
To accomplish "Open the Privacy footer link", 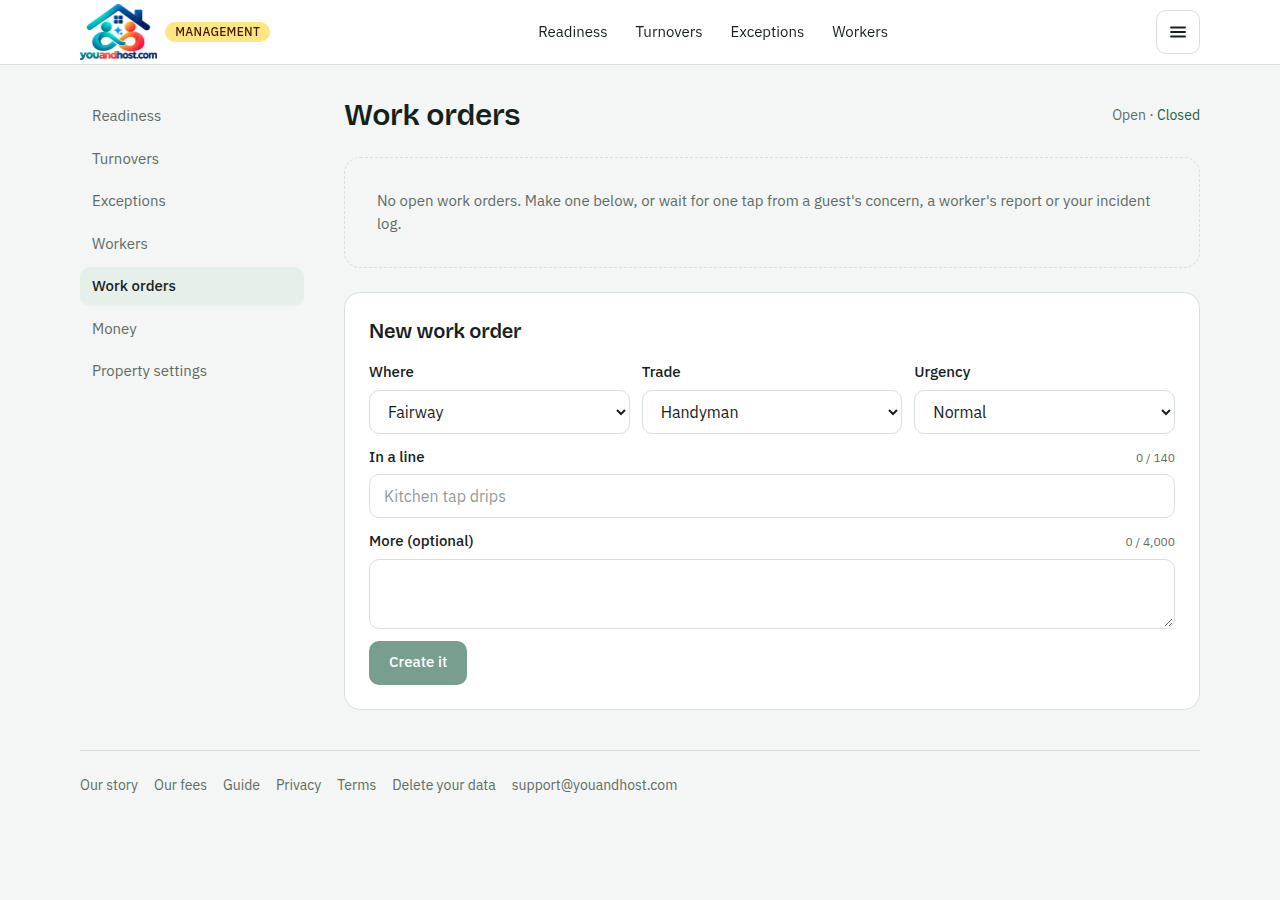I will pyautogui.click(x=298, y=785).
